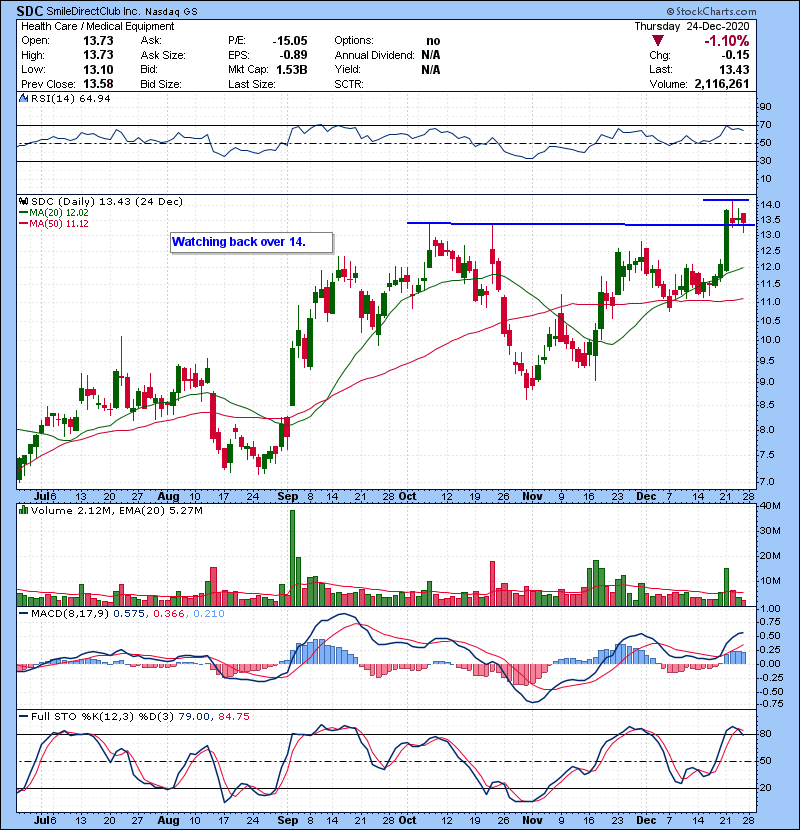Viewport: 800px width, 830px height.
Task: Click the Options value 'no'
Action: pos(433,41)
